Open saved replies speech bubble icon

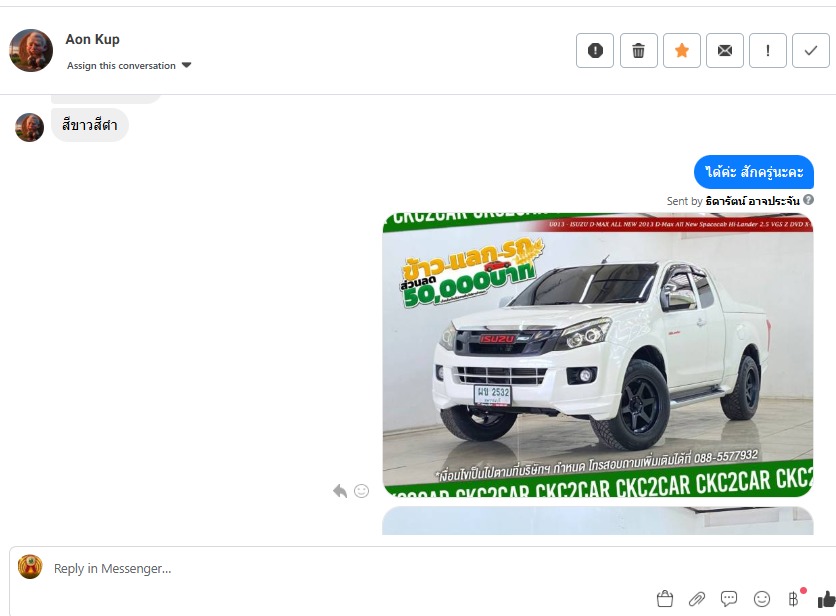click(729, 599)
